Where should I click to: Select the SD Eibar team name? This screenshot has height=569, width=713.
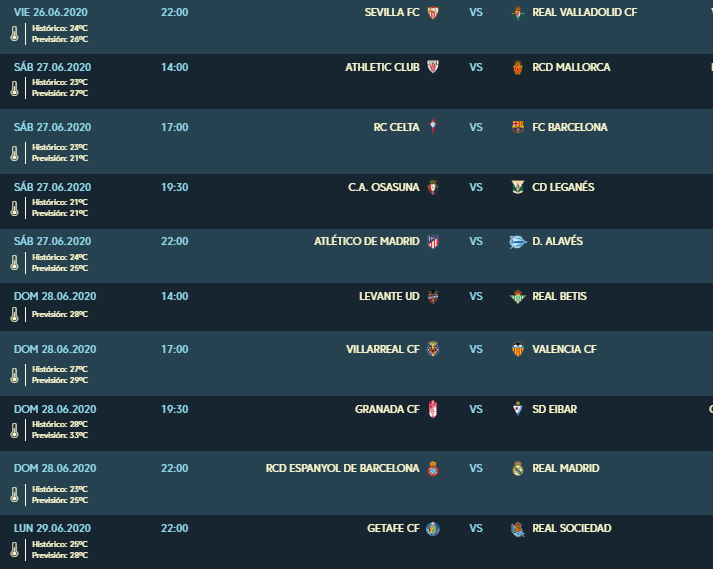554,409
